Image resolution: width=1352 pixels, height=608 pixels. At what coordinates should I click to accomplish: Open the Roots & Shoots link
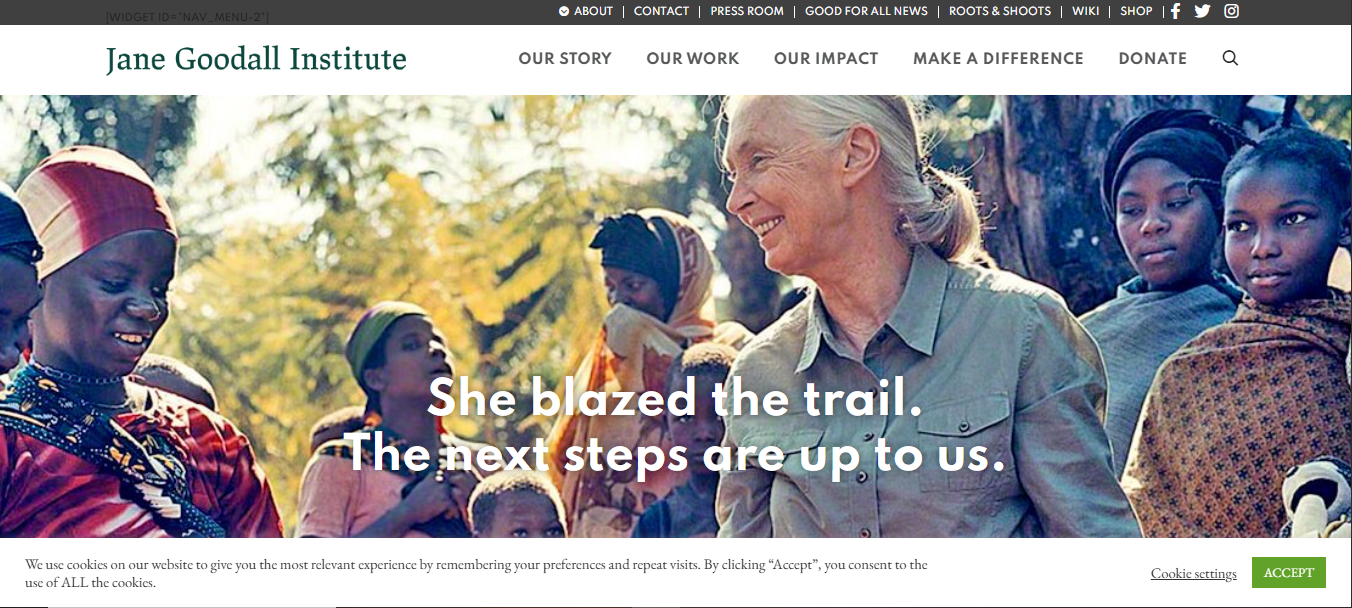(x=1000, y=11)
